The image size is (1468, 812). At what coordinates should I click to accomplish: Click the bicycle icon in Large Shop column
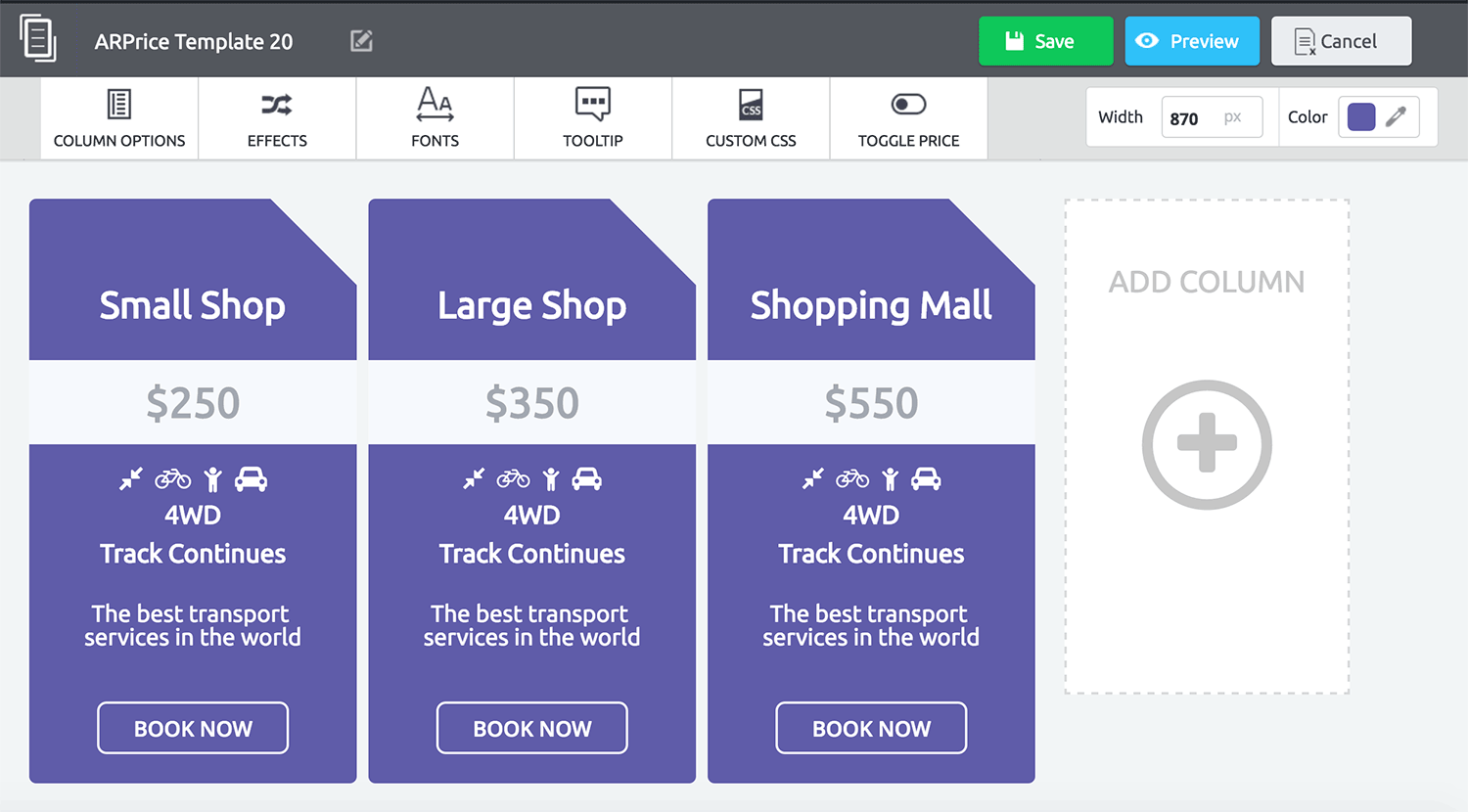pyautogui.click(x=513, y=478)
